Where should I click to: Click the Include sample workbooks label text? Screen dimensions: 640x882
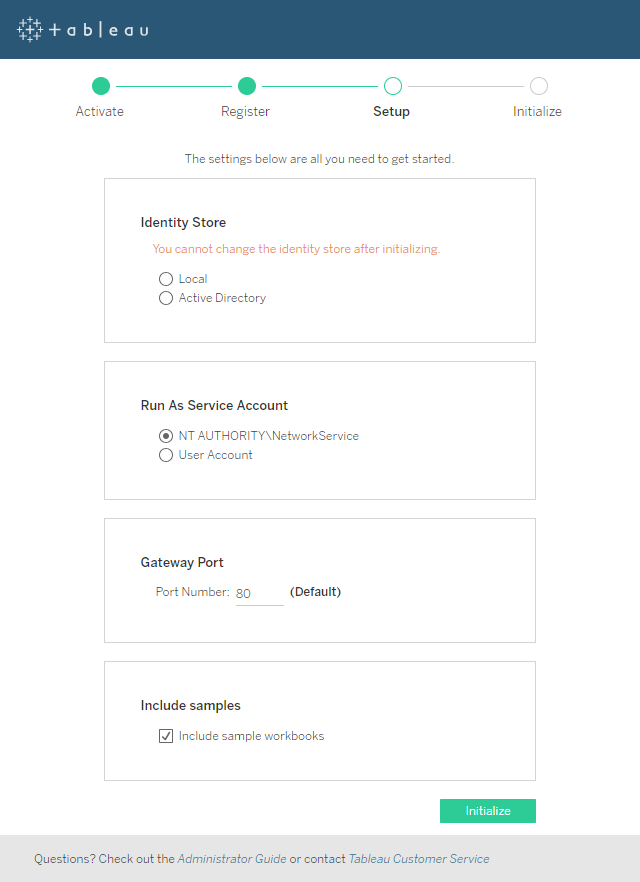tap(251, 736)
